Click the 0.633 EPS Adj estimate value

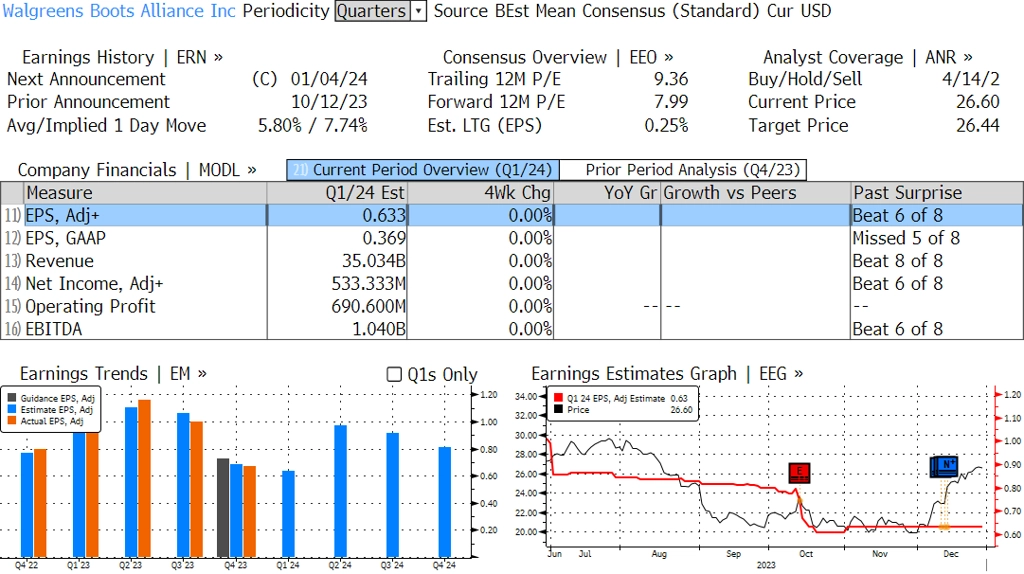384,215
